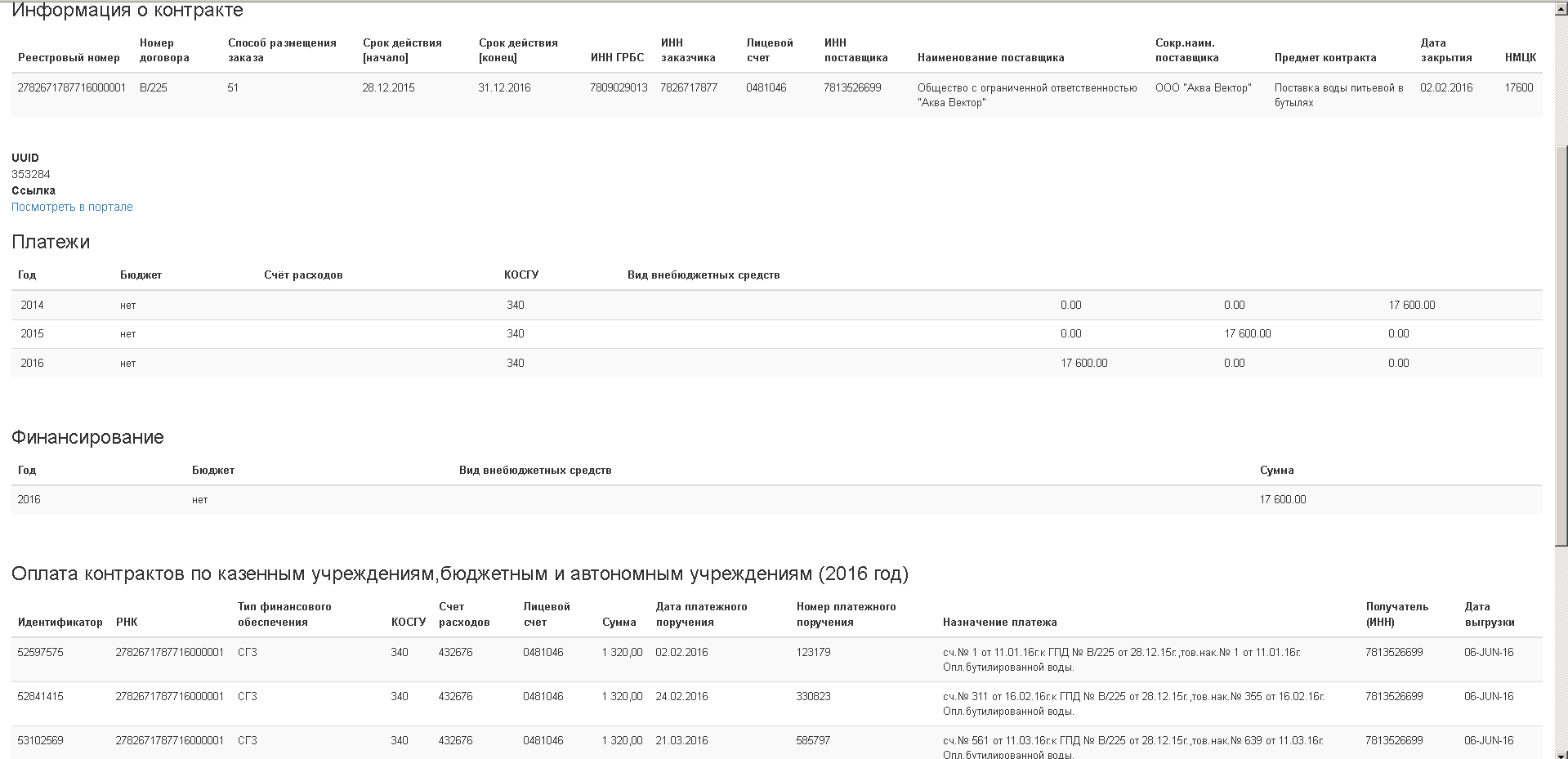Click payment purpose starting 'сч.№ 311 от 16.02.16г'
The image size is (1568, 759).
(x=1133, y=703)
